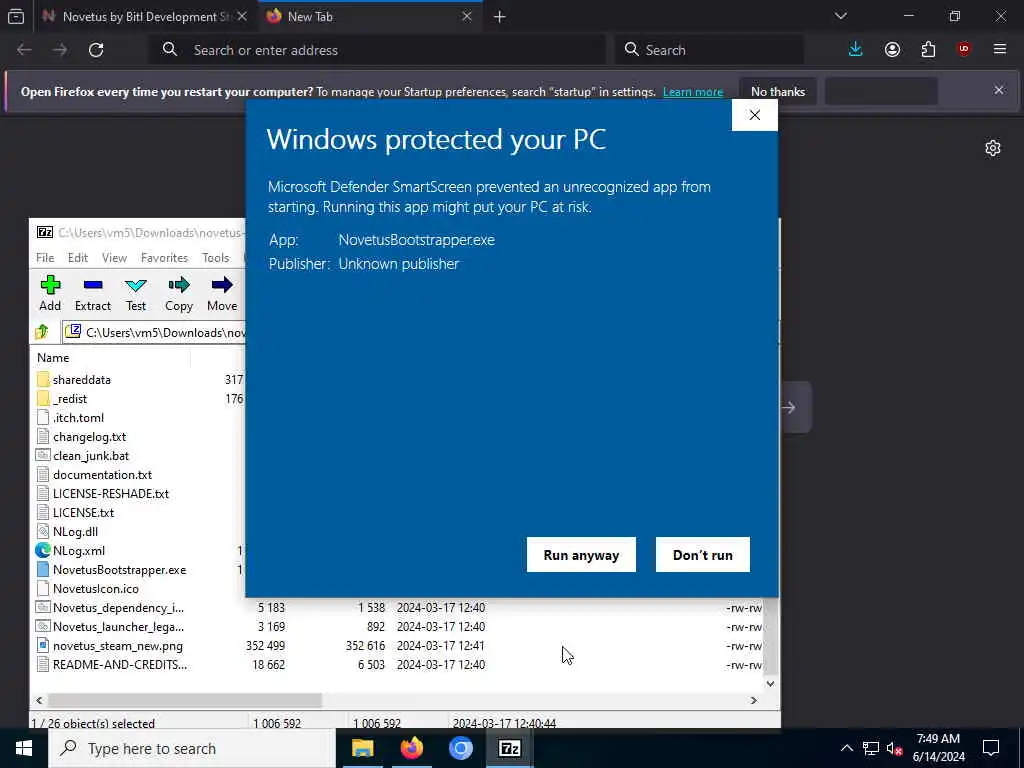Open the 7-Zip Edit menu

coord(78,257)
